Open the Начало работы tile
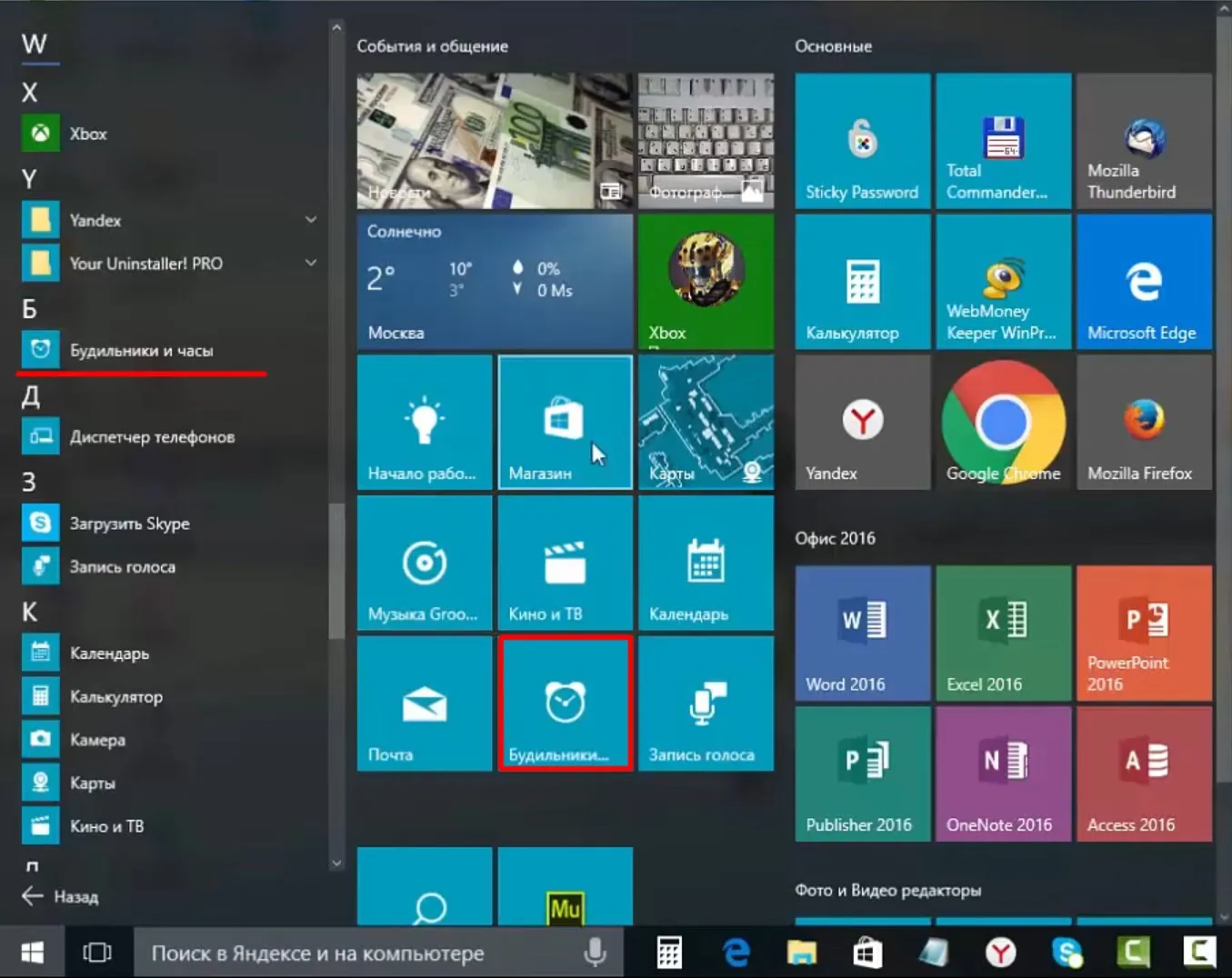 click(x=425, y=423)
